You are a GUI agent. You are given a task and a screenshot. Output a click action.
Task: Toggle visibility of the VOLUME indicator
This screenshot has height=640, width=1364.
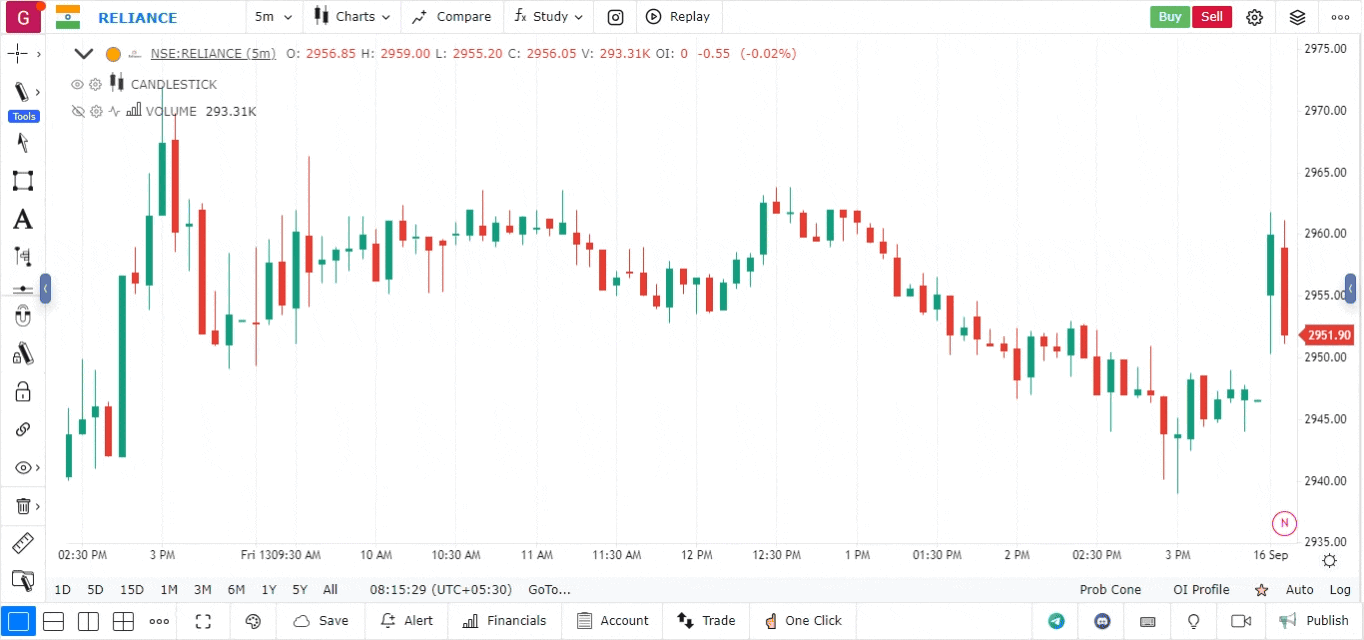[78, 111]
